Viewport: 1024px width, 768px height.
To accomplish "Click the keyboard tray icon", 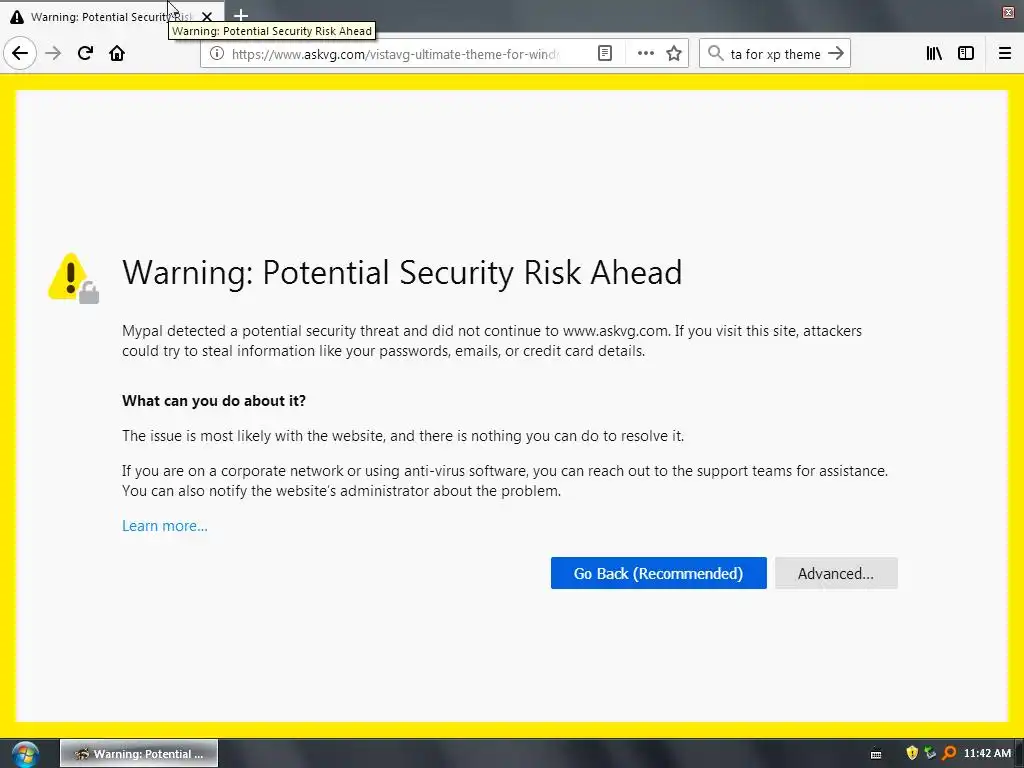I will point(876,754).
